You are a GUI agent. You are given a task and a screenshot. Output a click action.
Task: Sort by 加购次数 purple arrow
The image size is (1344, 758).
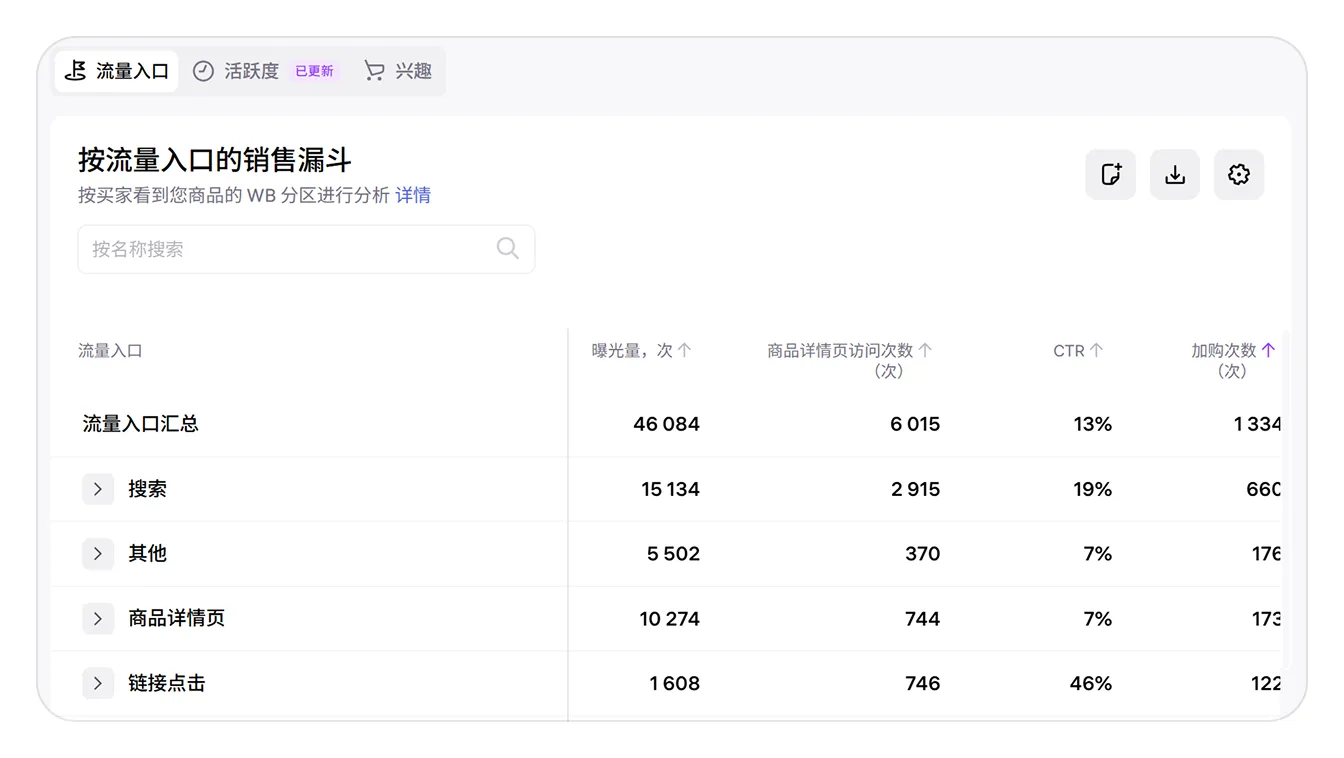pyautogui.click(x=1268, y=351)
